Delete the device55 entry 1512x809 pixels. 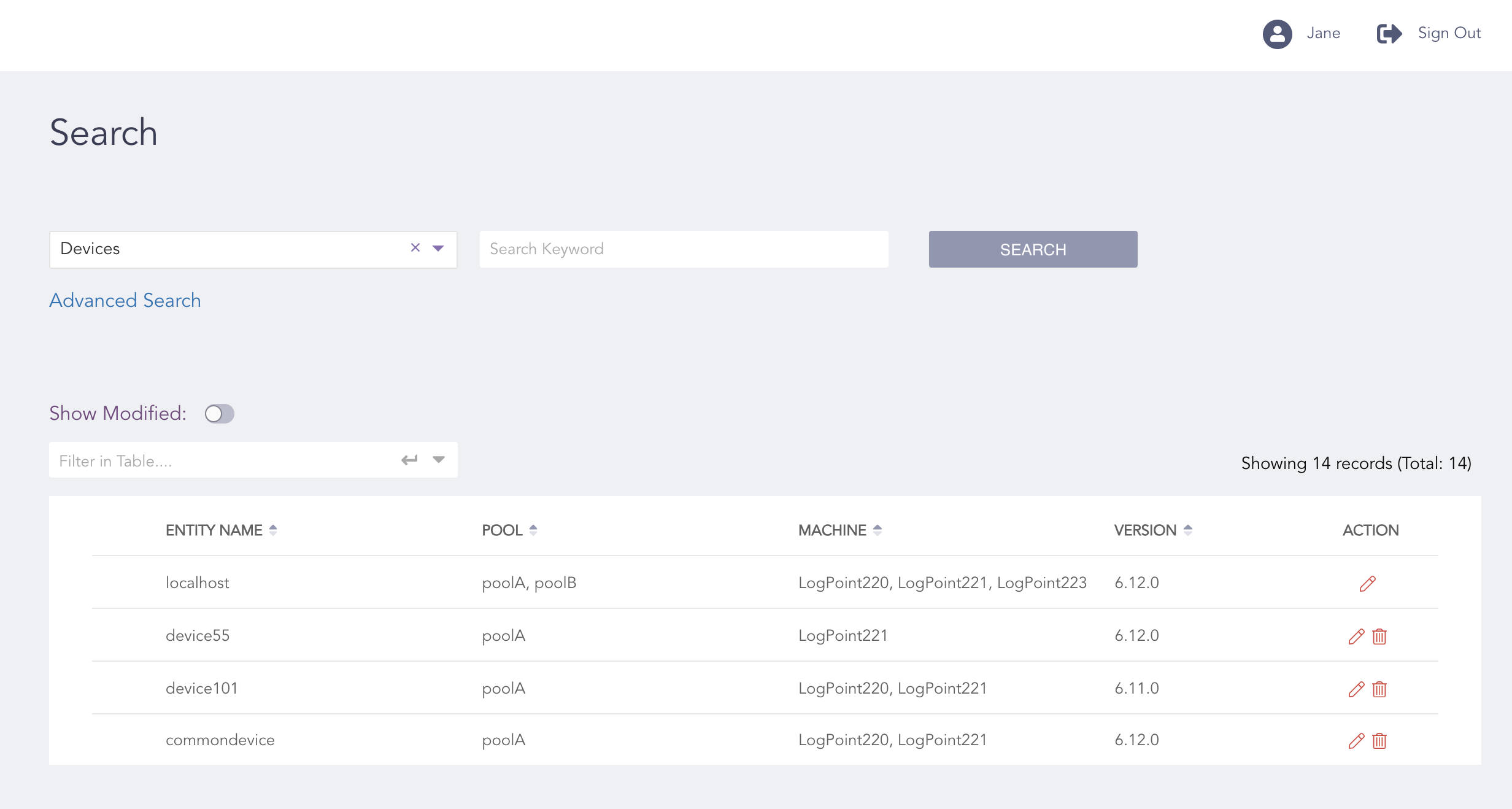[x=1379, y=637]
